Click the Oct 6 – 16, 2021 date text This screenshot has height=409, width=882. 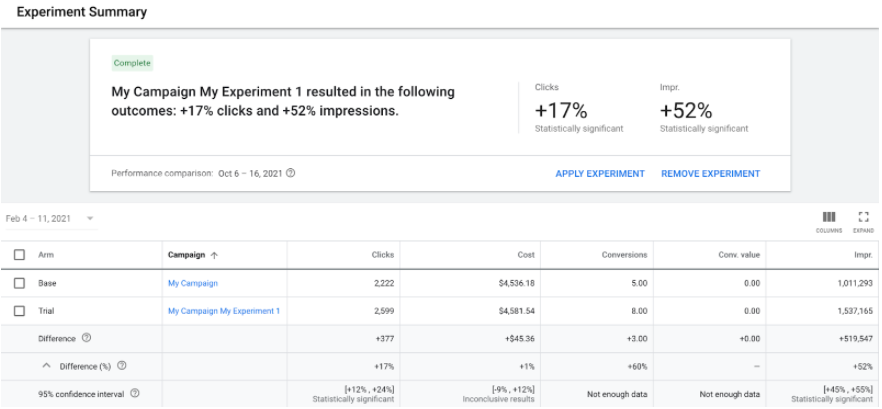[x=250, y=173]
